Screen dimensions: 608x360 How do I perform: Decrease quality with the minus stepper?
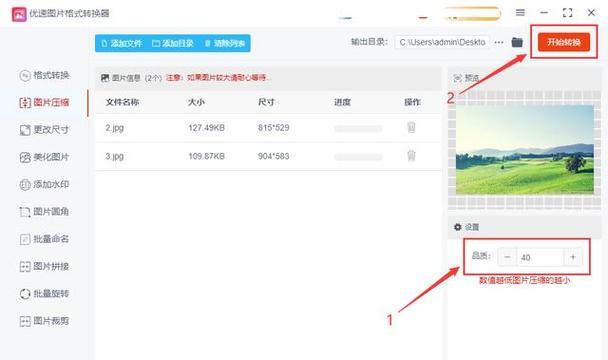(x=507, y=257)
